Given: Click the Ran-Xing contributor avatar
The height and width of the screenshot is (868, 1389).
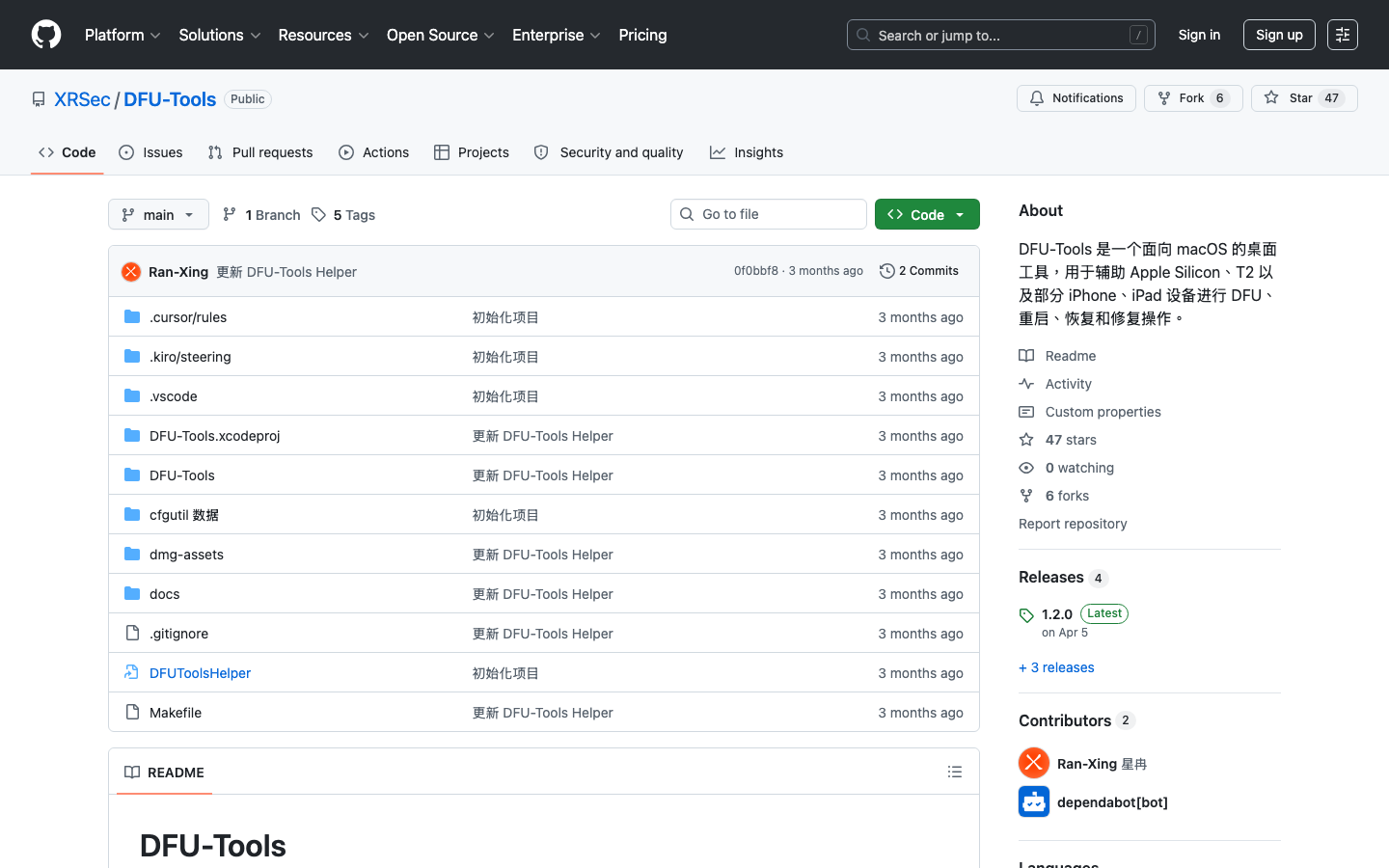Looking at the screenshot, I should click(1034, 763).
